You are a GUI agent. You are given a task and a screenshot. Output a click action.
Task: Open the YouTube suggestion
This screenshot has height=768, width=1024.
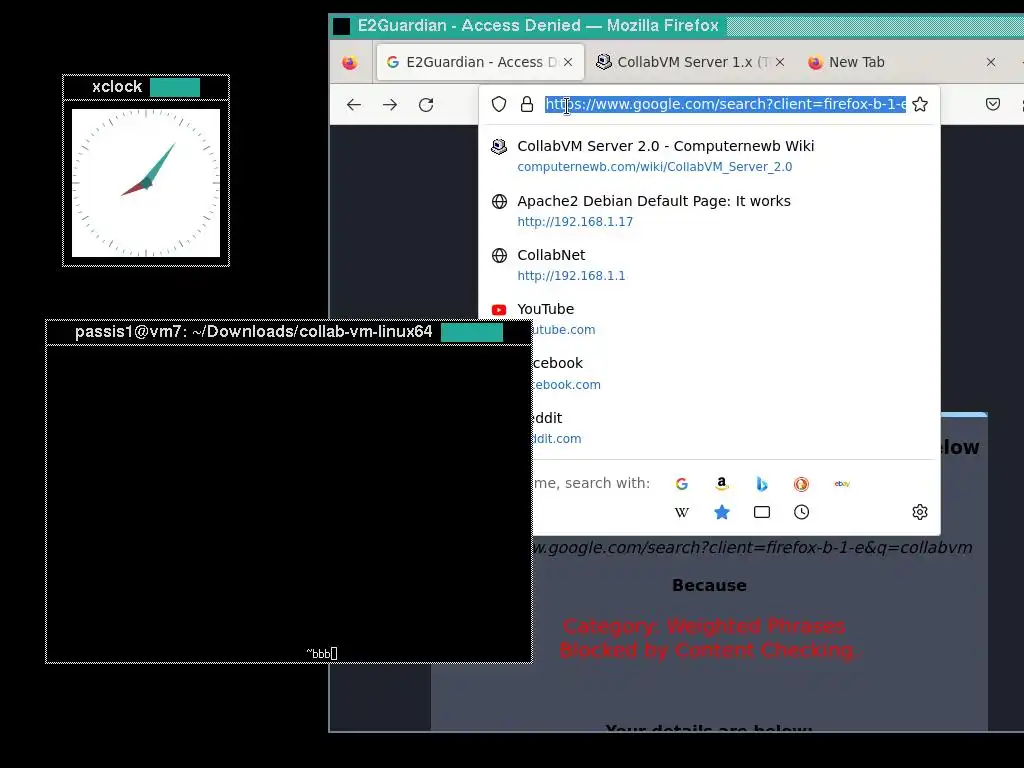tap(709, 319)
